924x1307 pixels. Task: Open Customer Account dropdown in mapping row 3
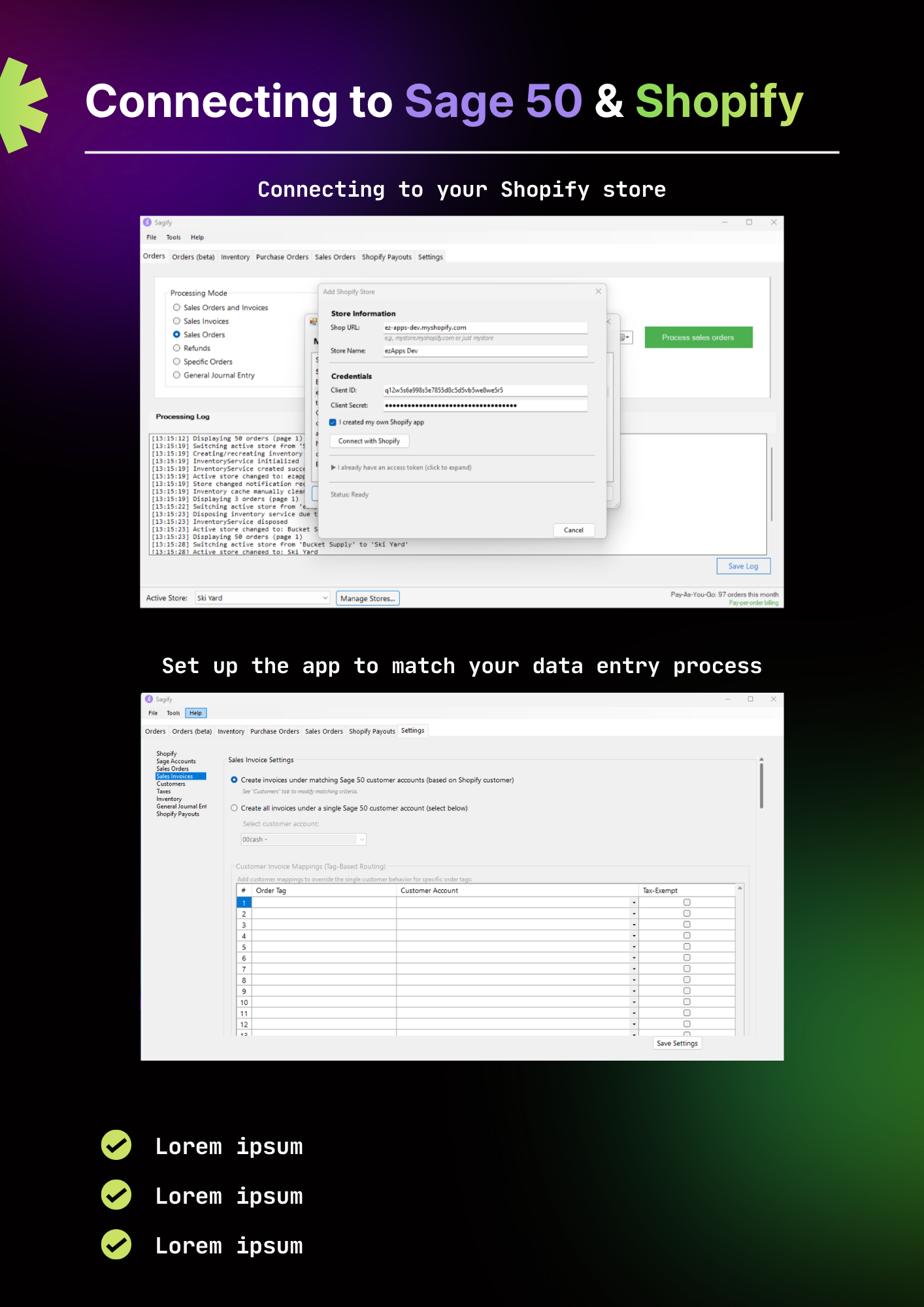pos(634,925)
